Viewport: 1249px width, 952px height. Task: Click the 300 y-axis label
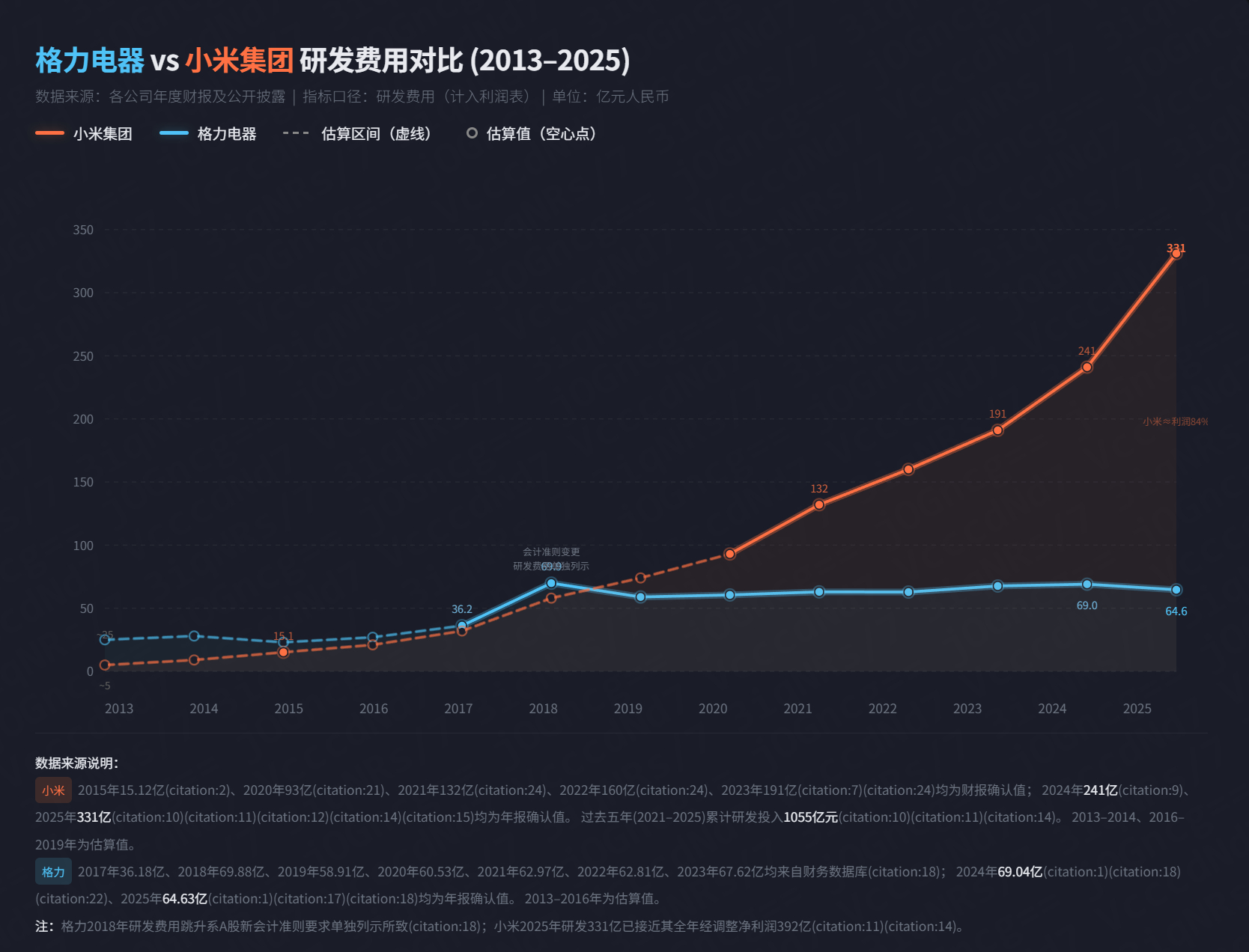click(83, 293)
